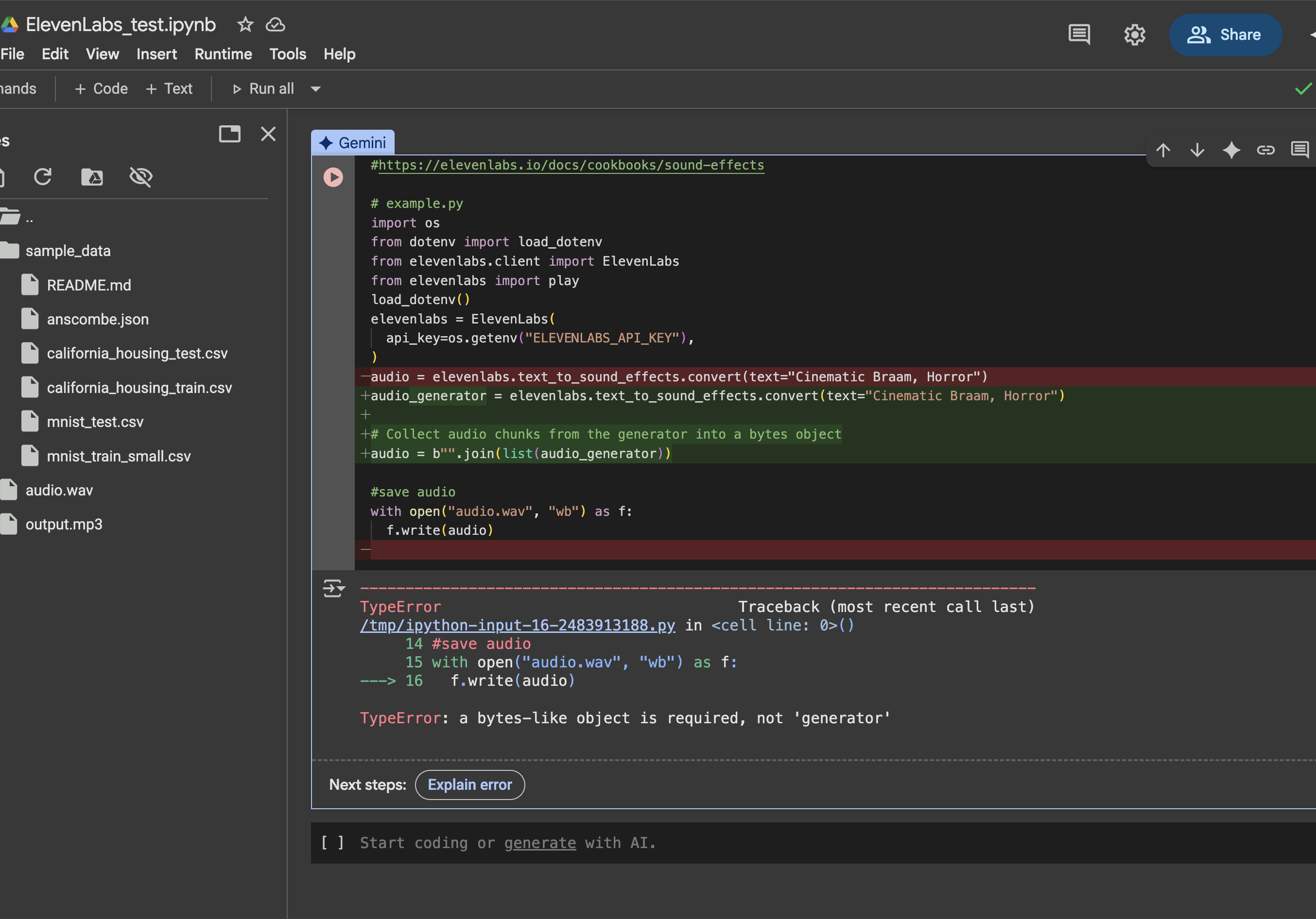Toggle show hidden files eye icon

pyautogui.click(x=140, y=177)
